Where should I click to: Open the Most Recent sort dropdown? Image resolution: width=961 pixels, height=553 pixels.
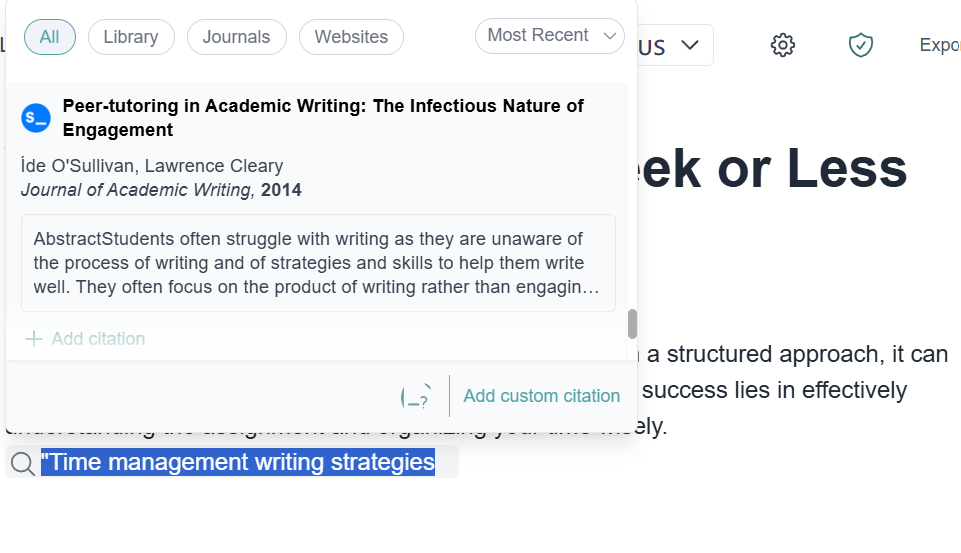(x=540, y=36)
